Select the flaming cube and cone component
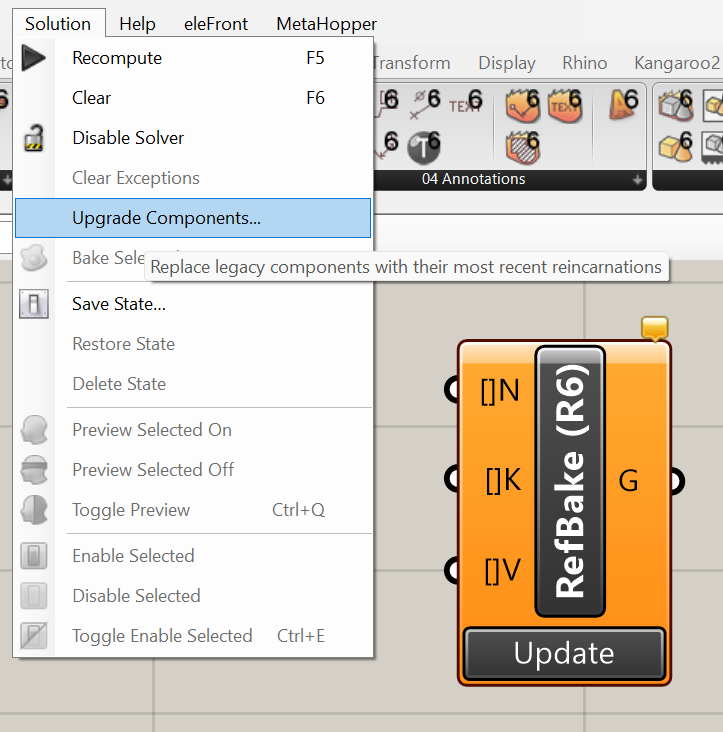This screenshot has width=723, height=732. point(676,105)
